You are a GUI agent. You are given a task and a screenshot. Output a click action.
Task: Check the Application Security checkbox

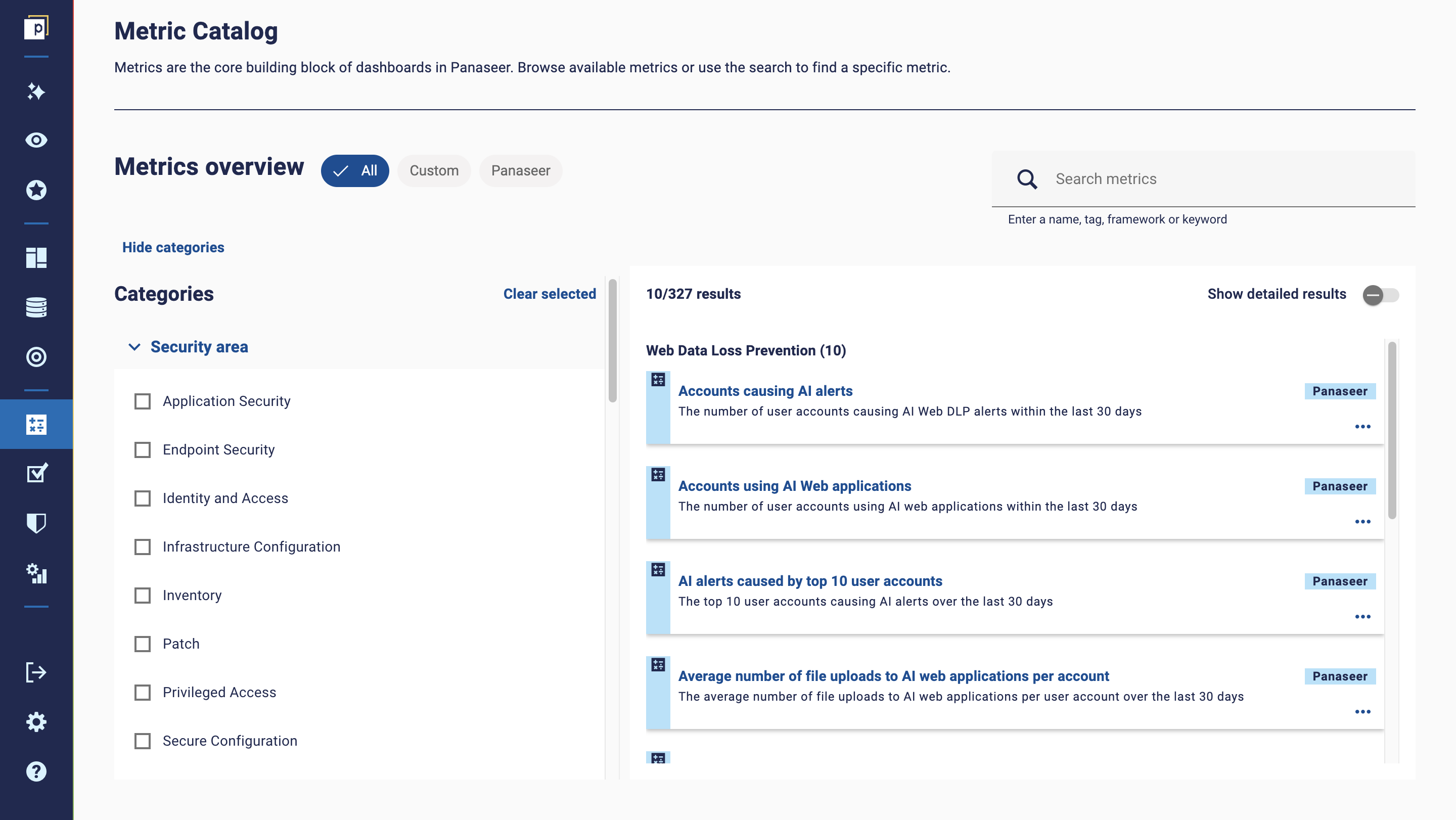[143, 401]
